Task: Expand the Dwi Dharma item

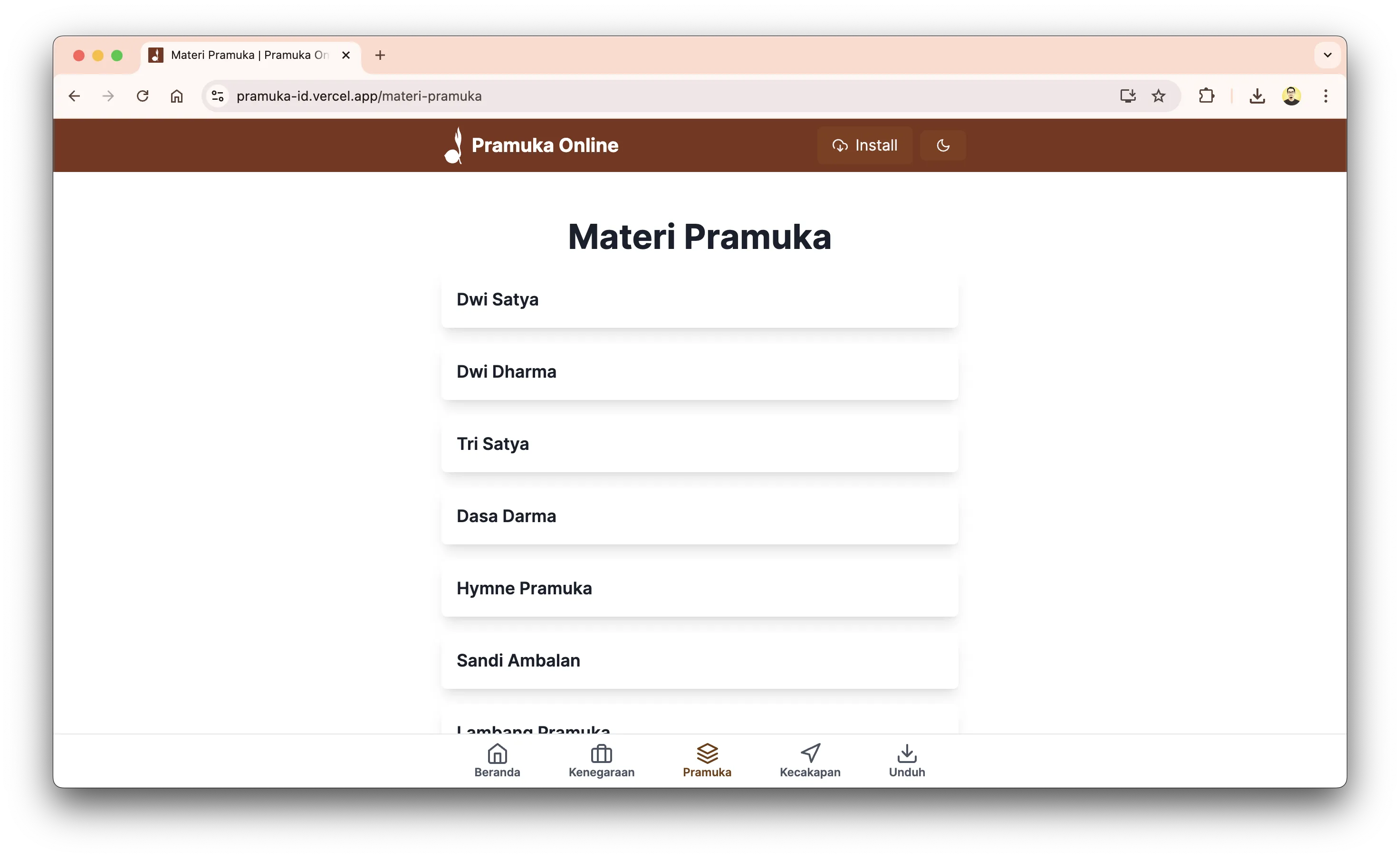Action: [700, 372]
